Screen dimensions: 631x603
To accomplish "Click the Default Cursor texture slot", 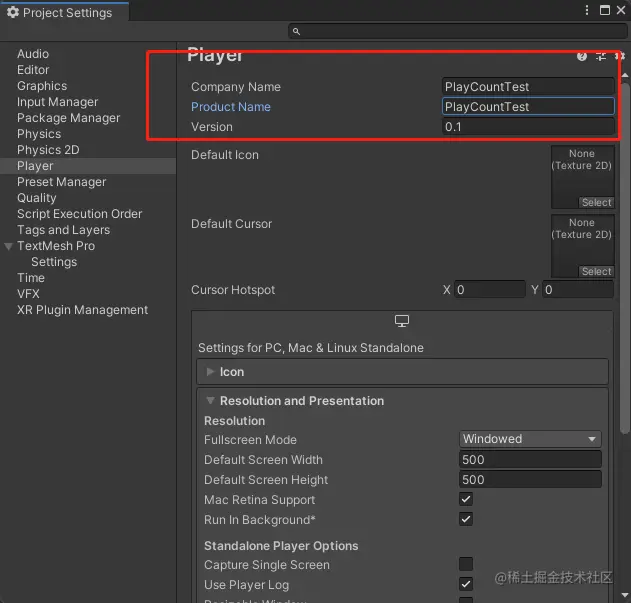I will point(583,246).
